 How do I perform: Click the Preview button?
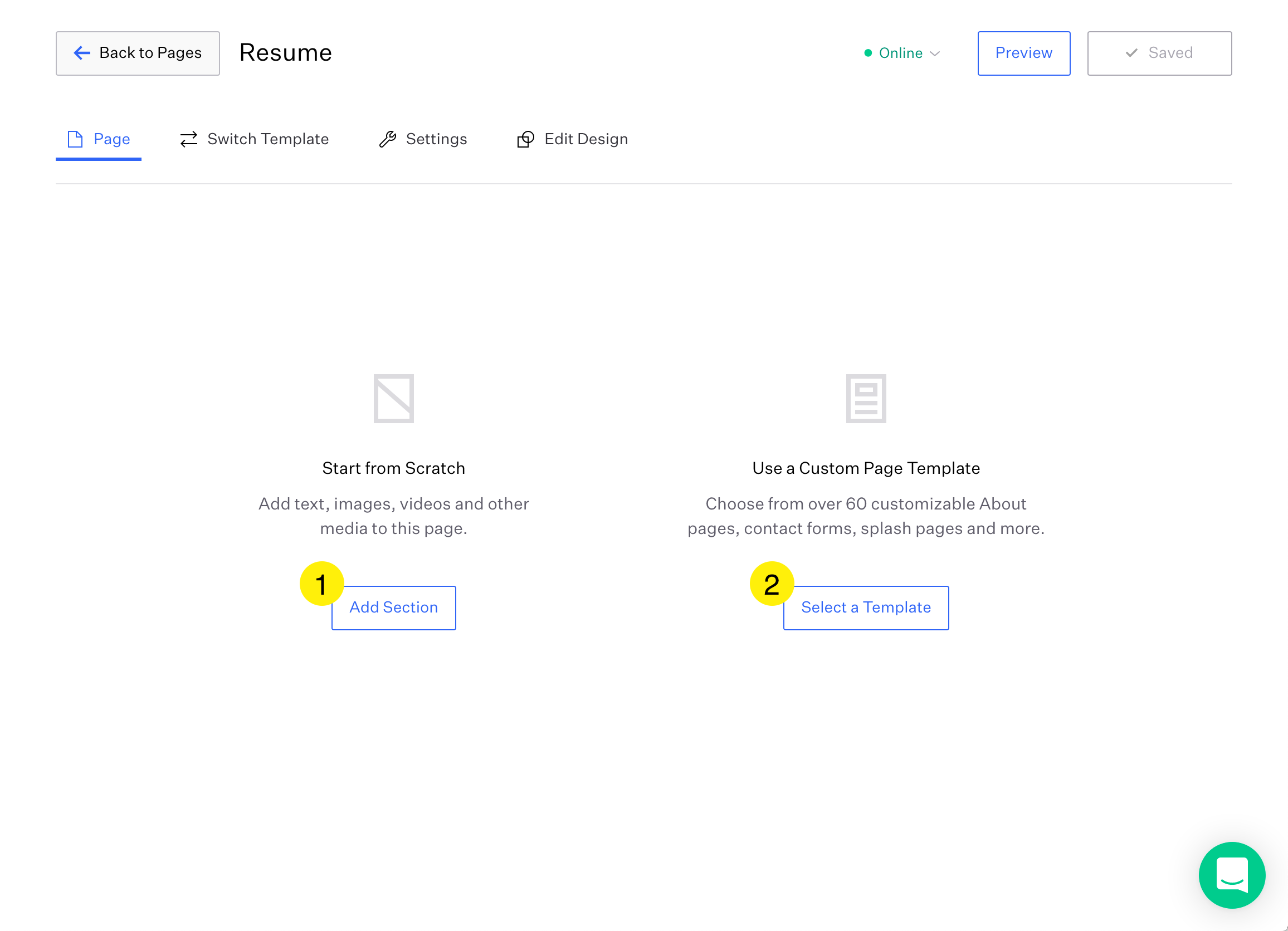pyautogui.click(x=1023, y=53)
